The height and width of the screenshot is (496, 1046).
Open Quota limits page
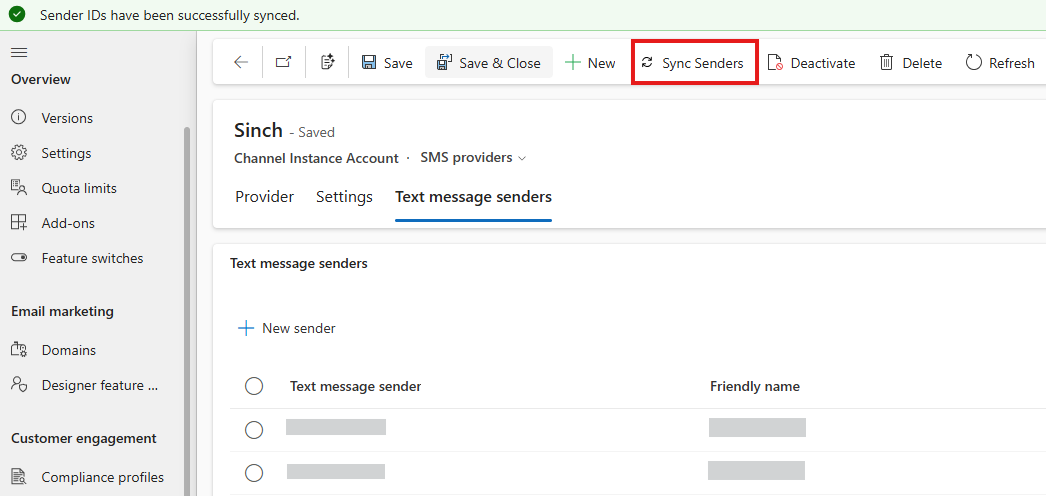pos(79,188)
